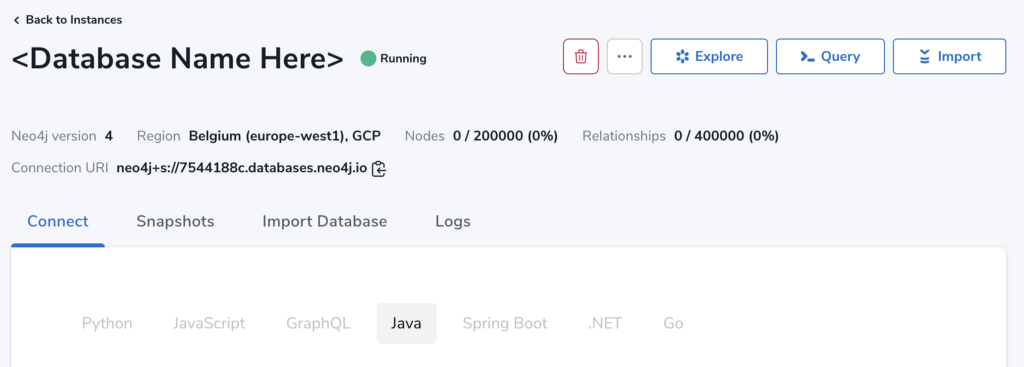Screen dimensions: 1024x367
Task: Click the red trash delete icon
Action: (581, 56)
